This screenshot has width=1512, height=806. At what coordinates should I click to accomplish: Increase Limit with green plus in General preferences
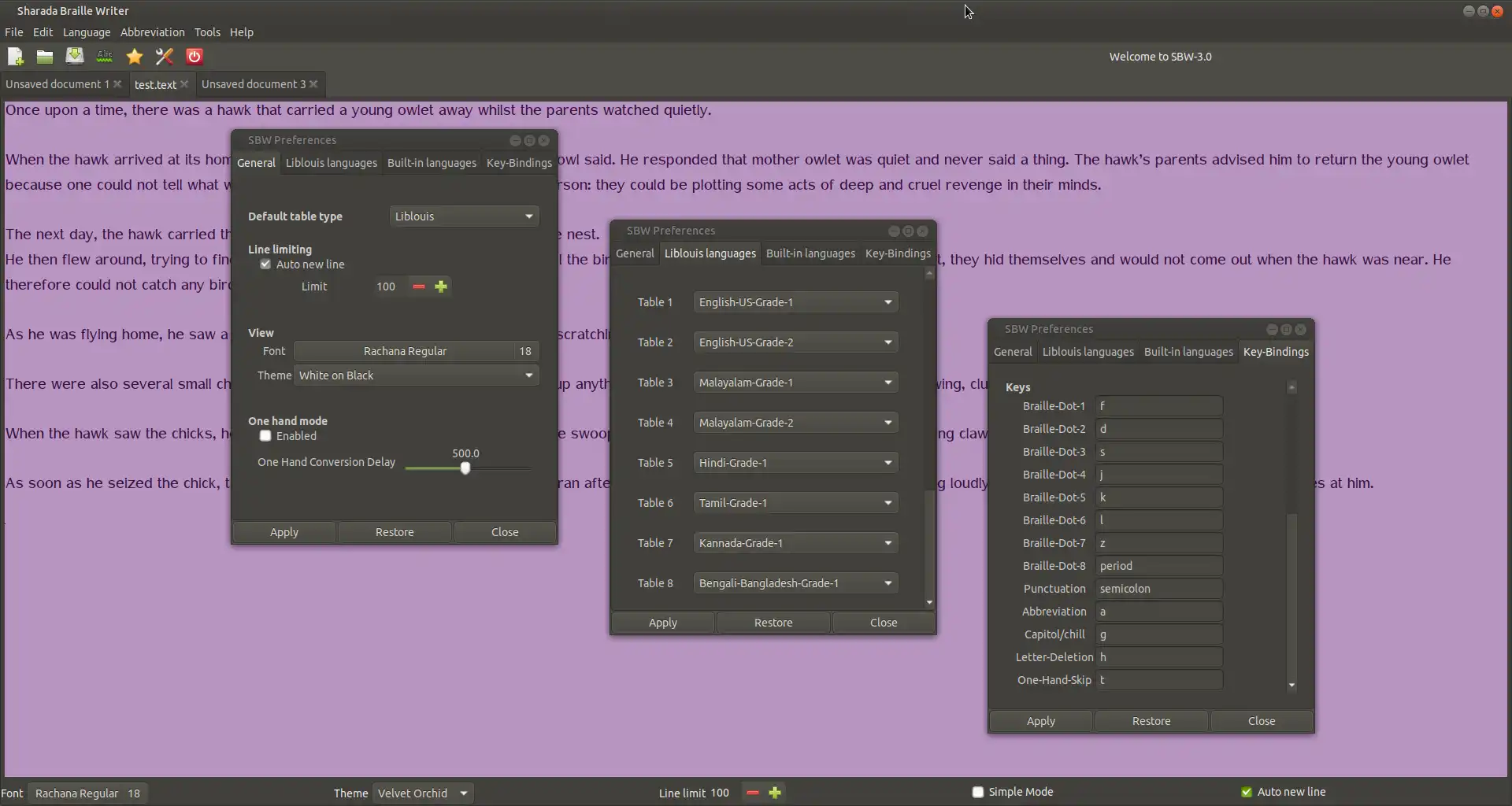pos(441,287)
